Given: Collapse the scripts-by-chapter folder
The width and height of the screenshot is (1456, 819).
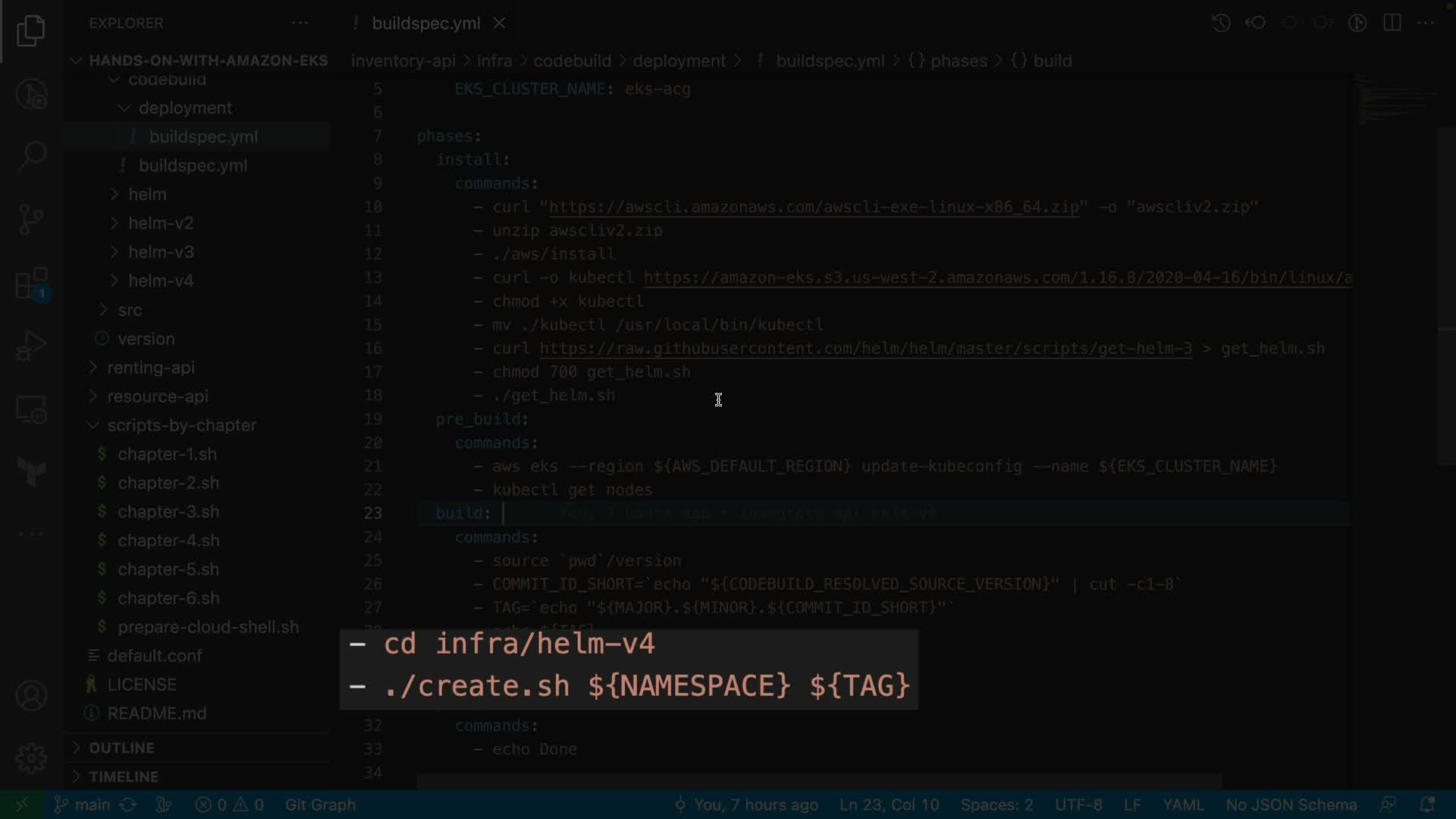Looking at the screenshot, I should (181, 425).
